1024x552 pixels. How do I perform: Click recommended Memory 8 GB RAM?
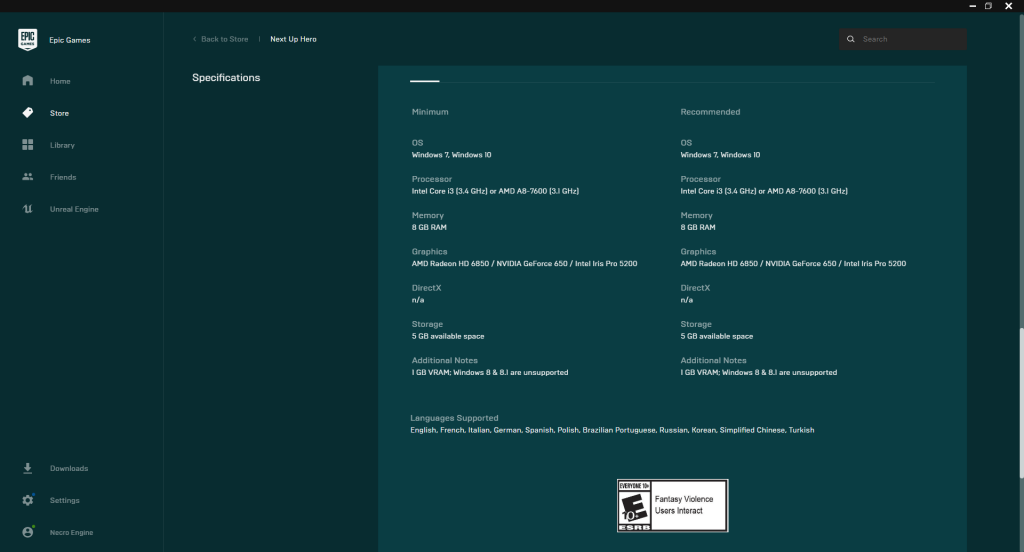(698, 227)
